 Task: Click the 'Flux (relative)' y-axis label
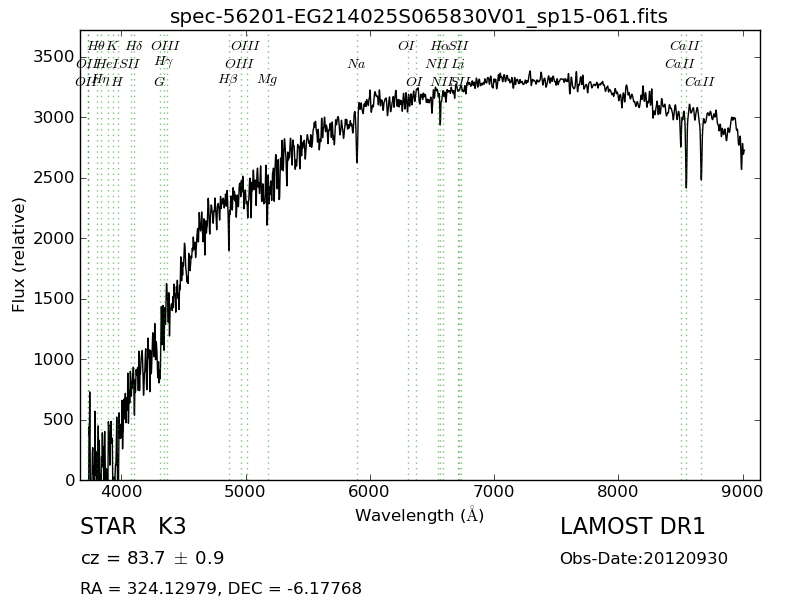pyautogui.click(x=18, y=255)
